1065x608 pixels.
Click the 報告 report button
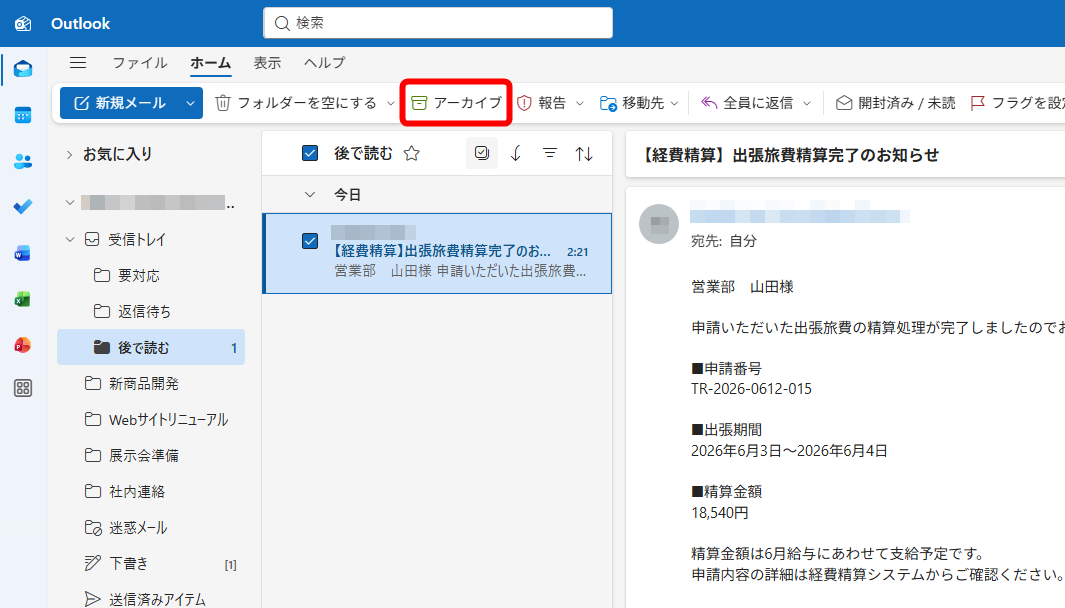tap(542, 103)
